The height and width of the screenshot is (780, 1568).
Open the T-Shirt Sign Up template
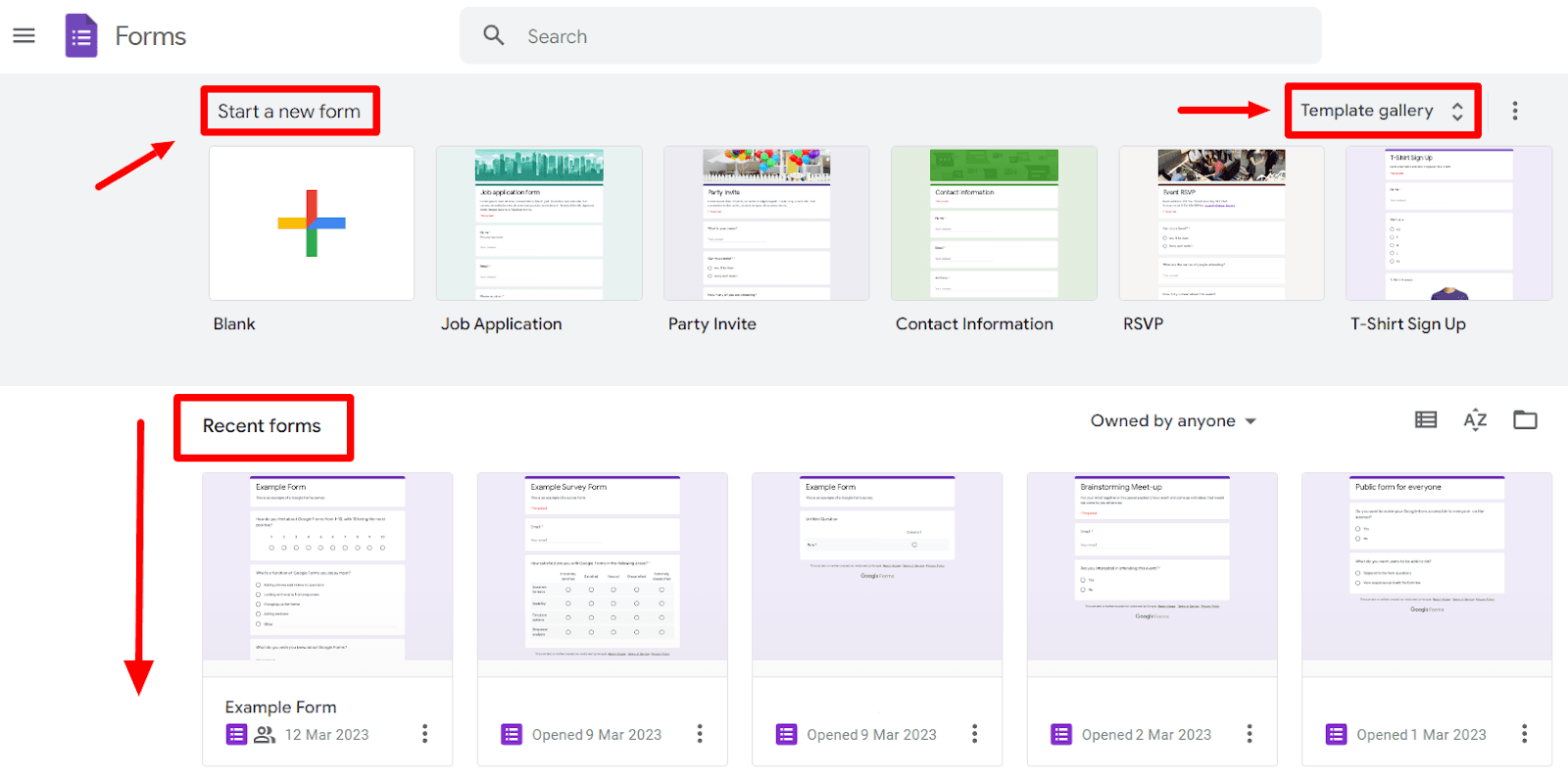pos(1448,223)
